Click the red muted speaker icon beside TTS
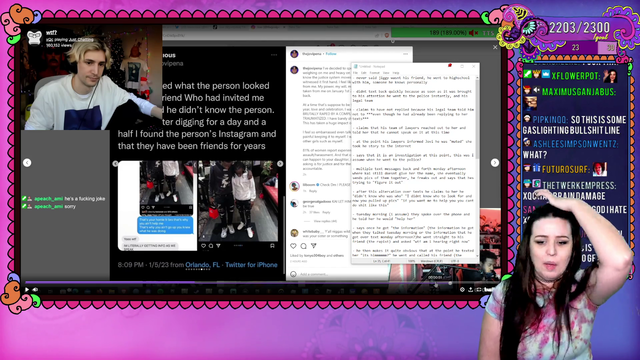 click(473, 33)
